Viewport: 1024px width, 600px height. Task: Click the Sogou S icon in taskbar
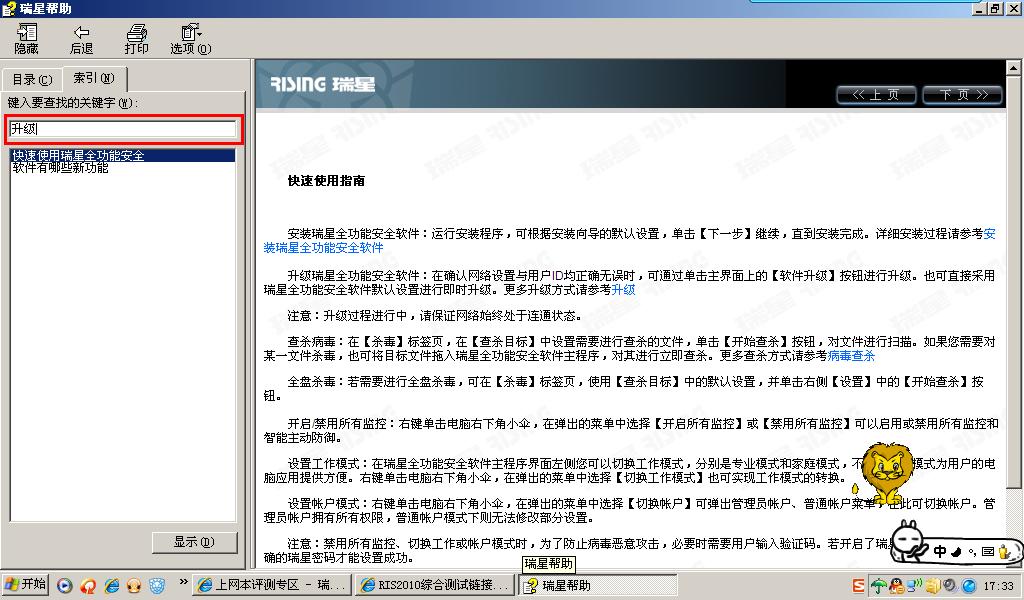pyautogui.click(x=859, y=586)
